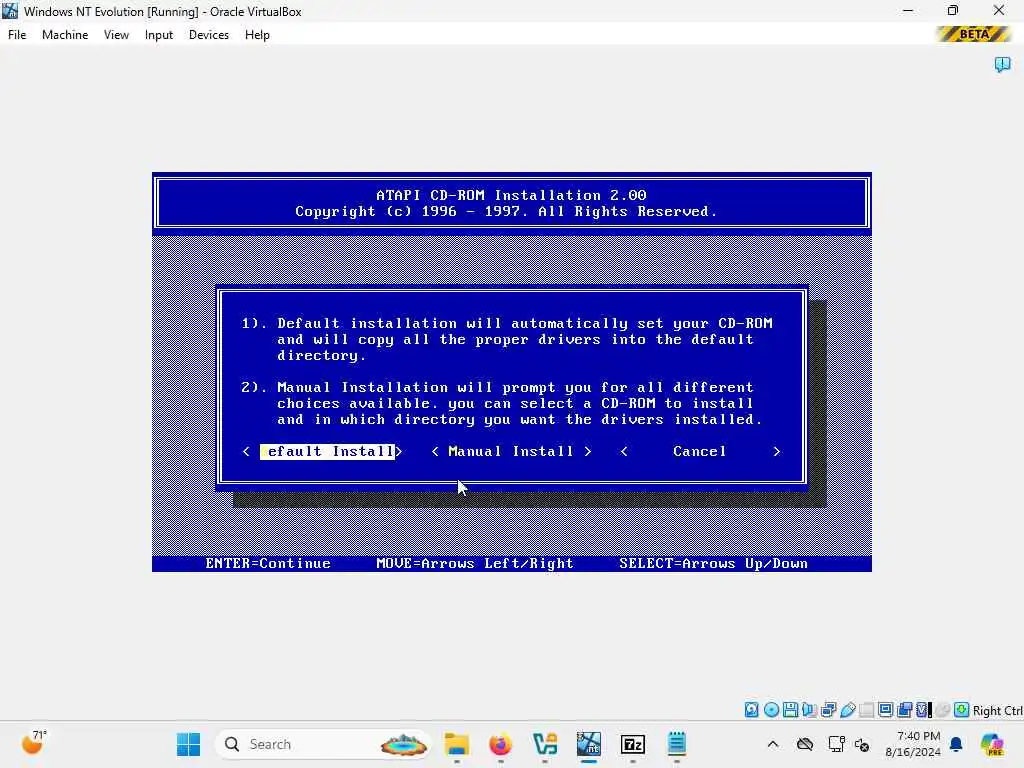Click the SELECT=Arrows Up/Down hint text
The height and width of the screenshot is (768, 1024).
point(713,564)
